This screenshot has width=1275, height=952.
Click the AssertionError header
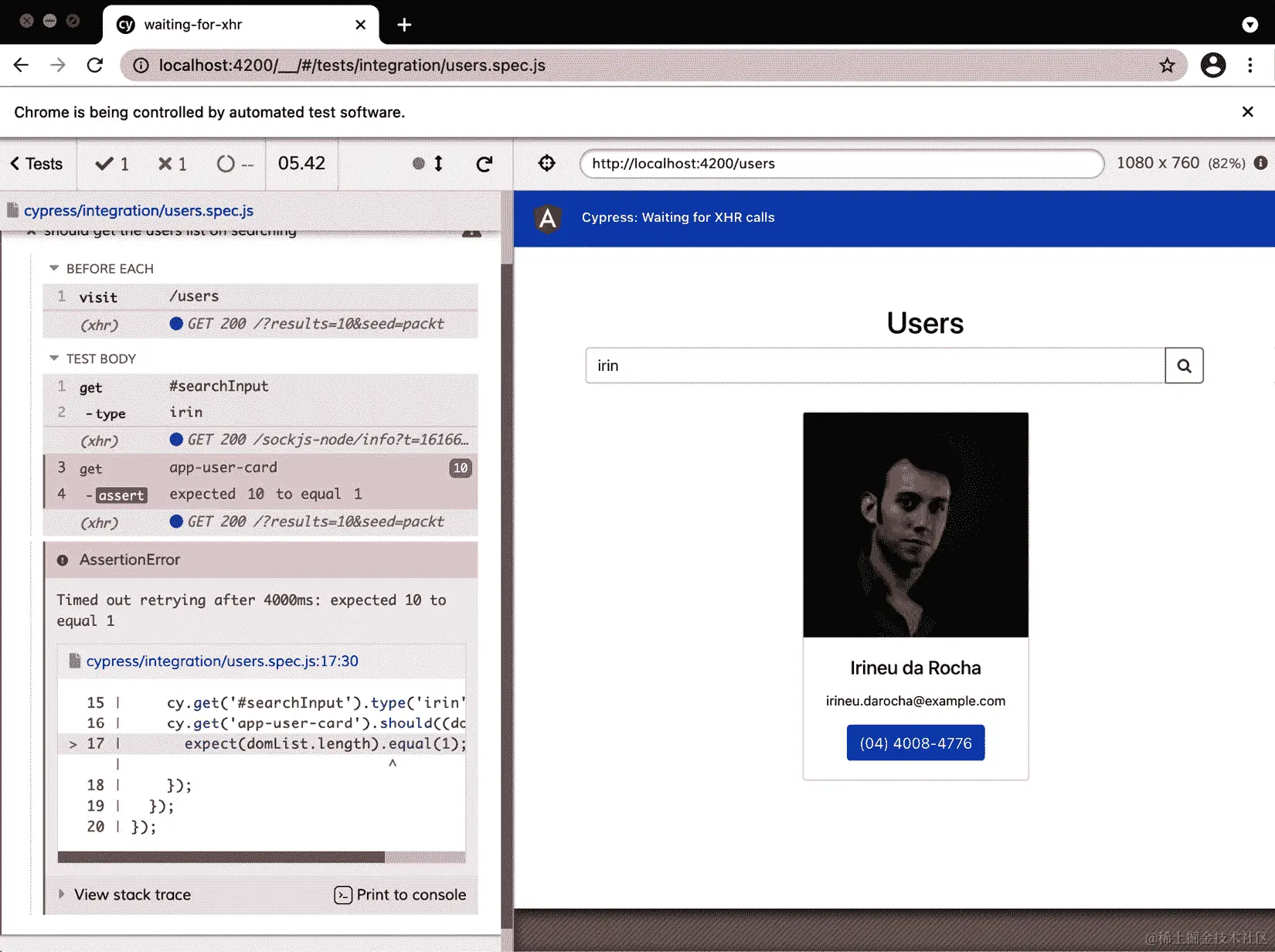tap(260, 560)
